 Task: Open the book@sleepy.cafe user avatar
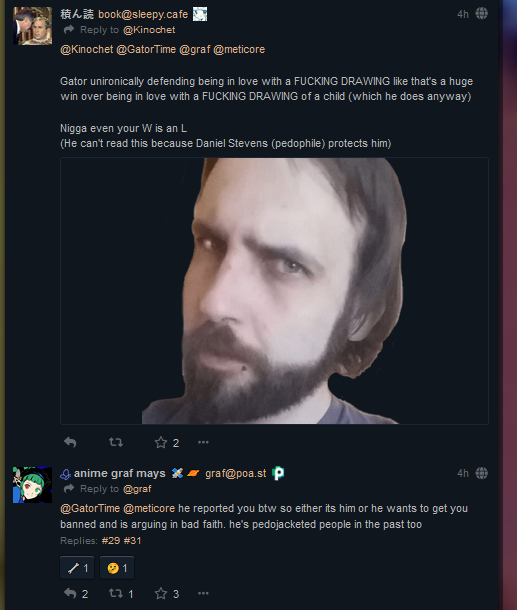(x=32, y=26)
